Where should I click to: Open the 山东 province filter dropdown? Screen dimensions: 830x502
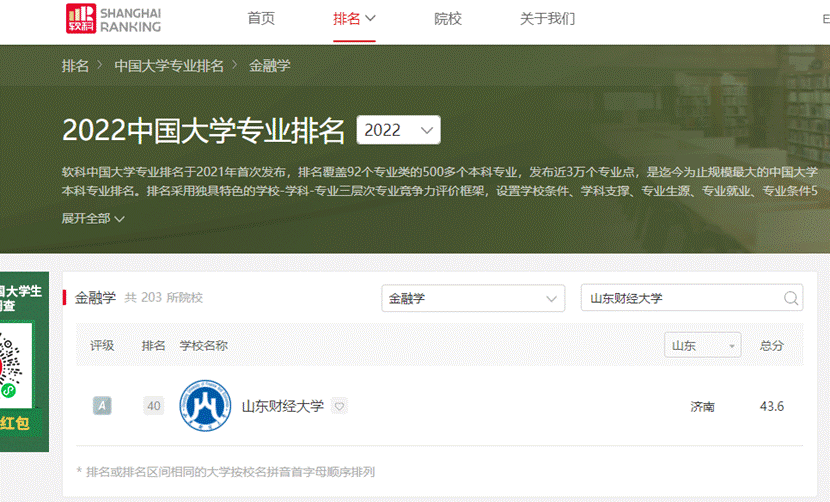coord(702,345)
